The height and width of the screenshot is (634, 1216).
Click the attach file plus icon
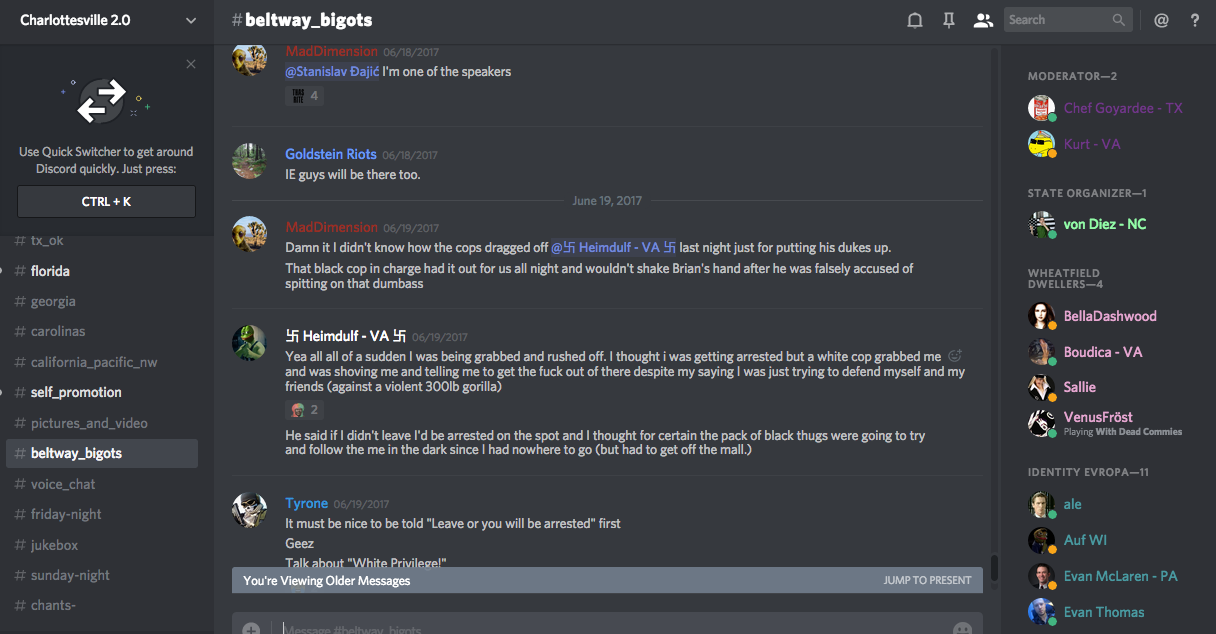251,629
